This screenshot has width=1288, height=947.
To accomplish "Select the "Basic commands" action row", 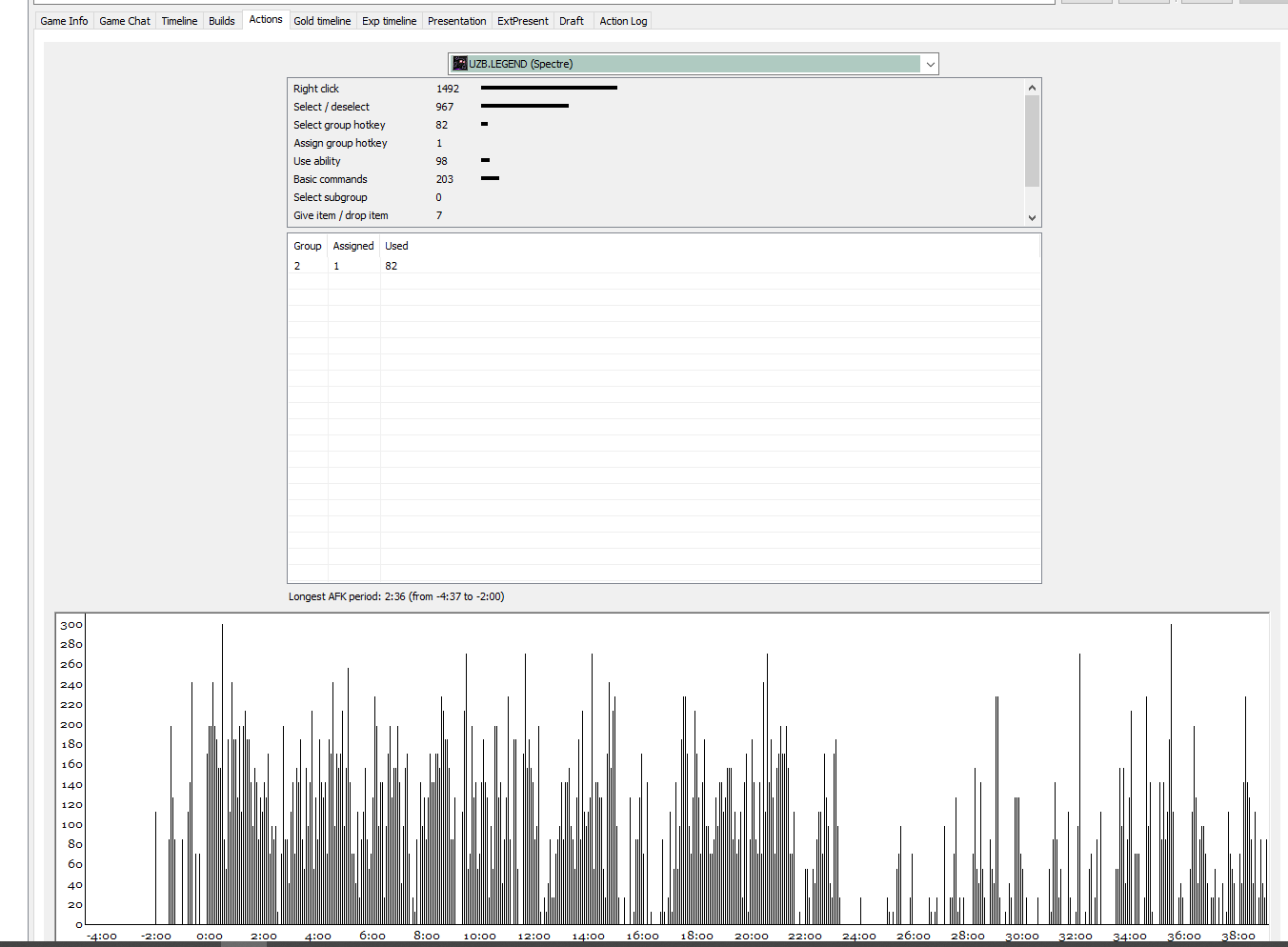I will click(656, 179).
